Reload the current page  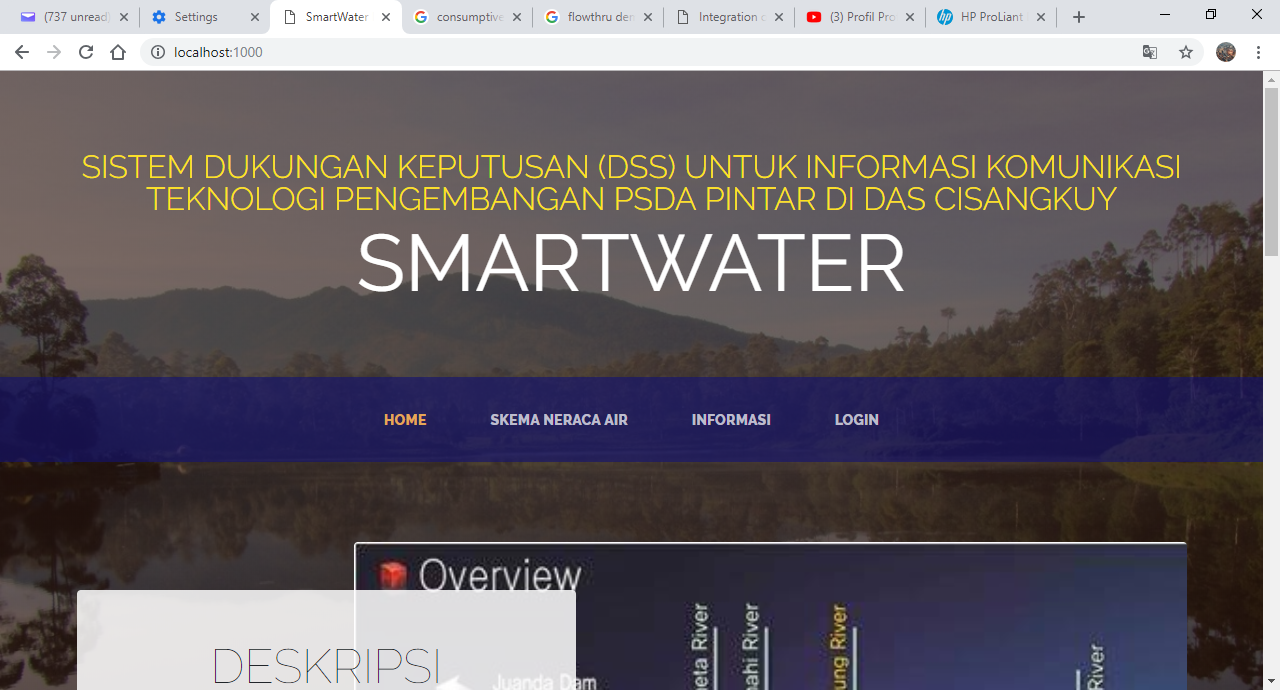pos(86,52)
